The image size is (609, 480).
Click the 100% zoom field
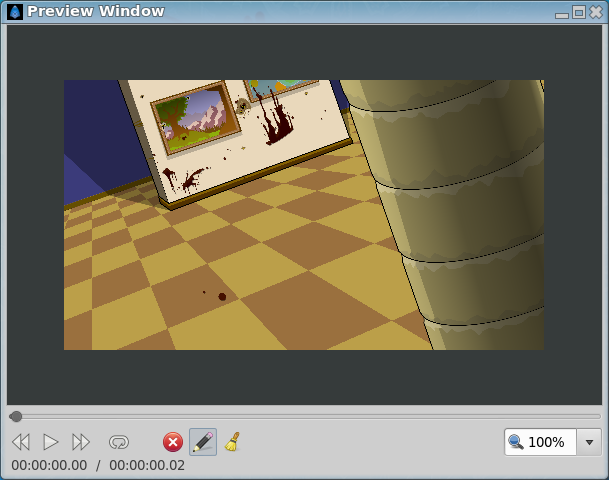(x=541, y=442)
